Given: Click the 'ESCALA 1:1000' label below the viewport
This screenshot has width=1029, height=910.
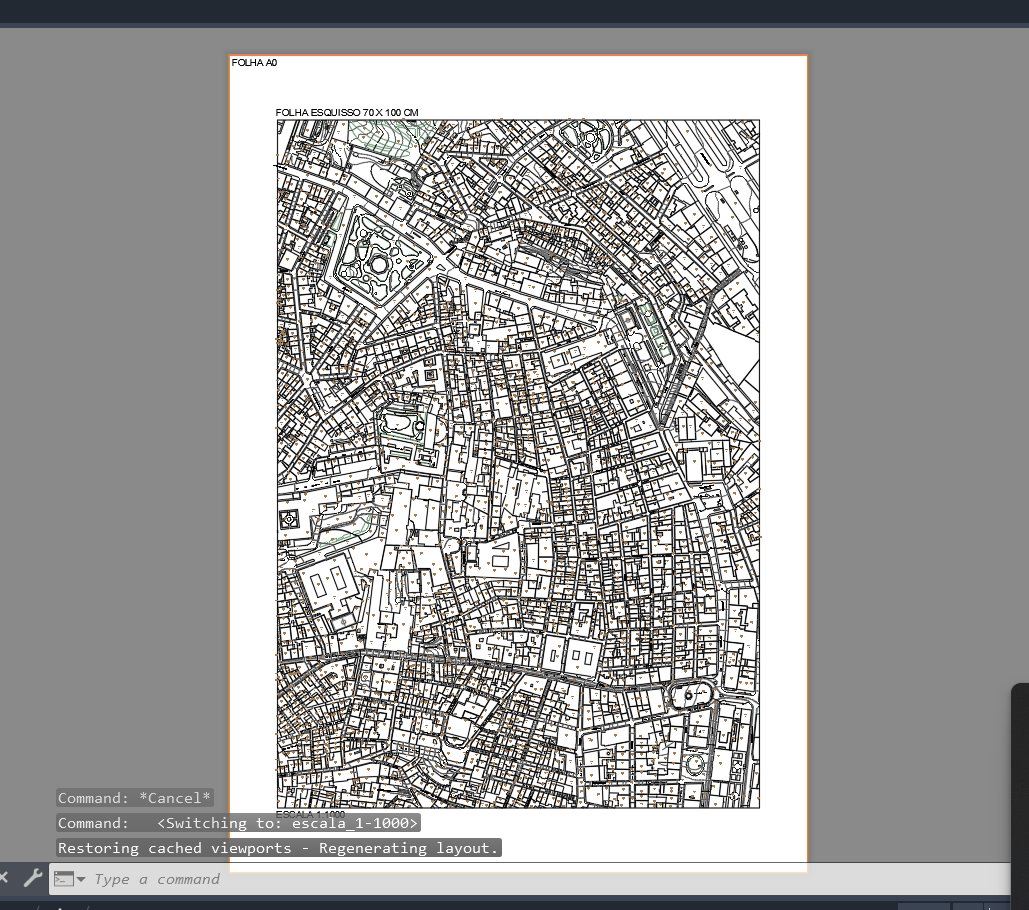Looking at the screenshot, I should [310, 814].
